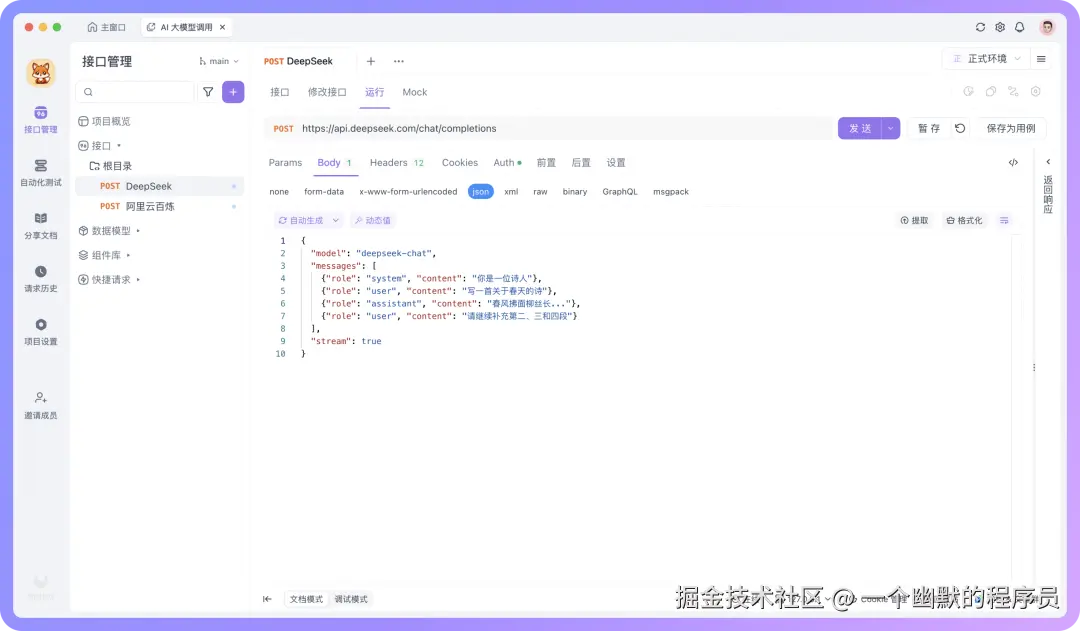Open the 项目设置 sidebar section
The image size is (1080, 631).
41,331
